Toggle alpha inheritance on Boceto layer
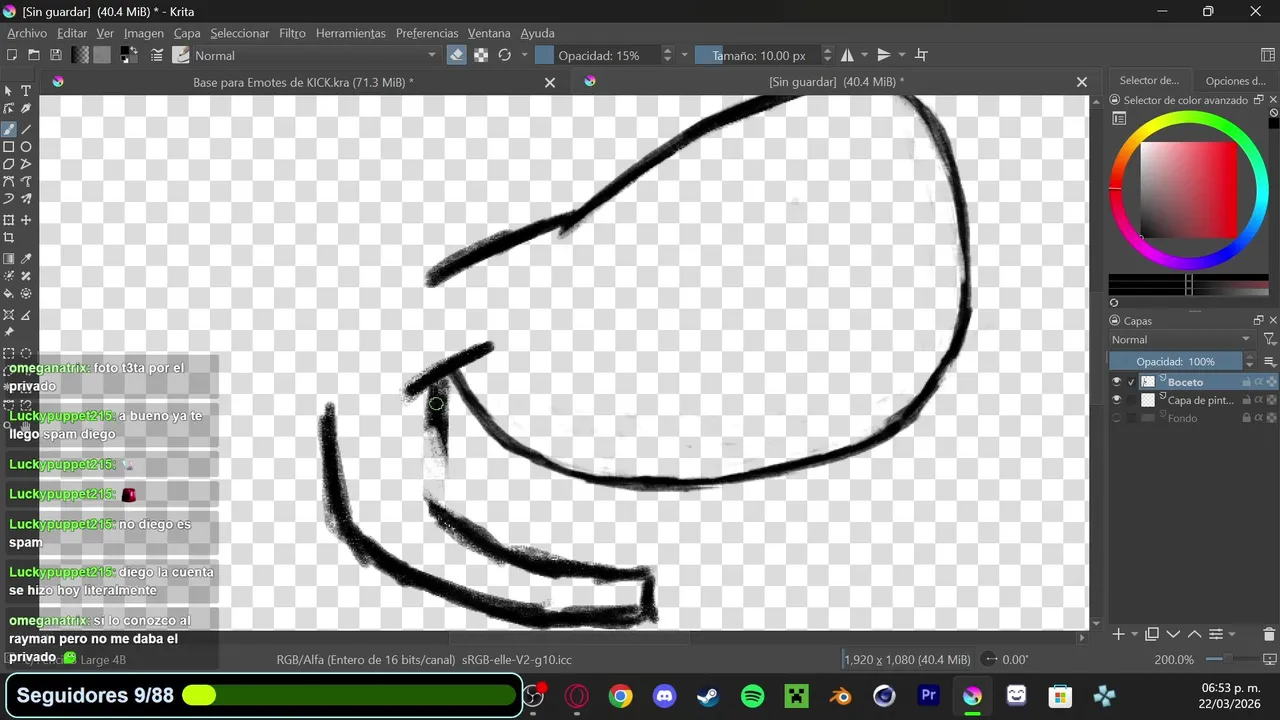This screenshot has width=1280, height=720. pyautogui.click(x=1259, y=382)
